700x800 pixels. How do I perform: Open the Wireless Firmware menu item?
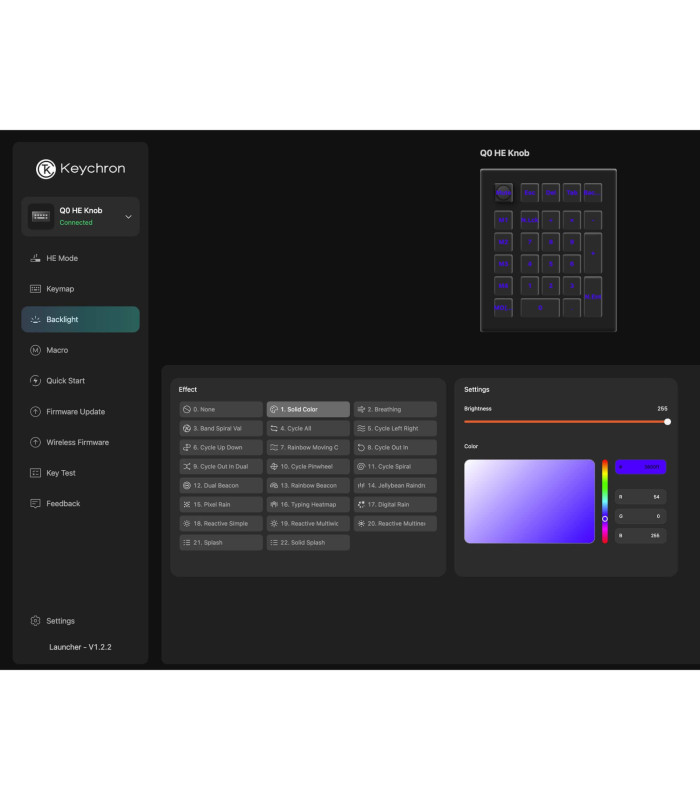[x=80, y=442]
